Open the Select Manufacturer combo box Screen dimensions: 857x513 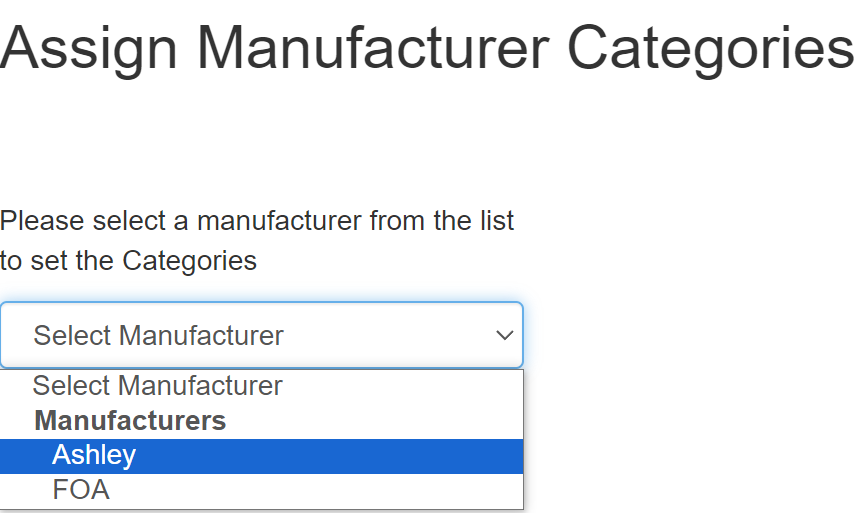click(x=262, y=335)
